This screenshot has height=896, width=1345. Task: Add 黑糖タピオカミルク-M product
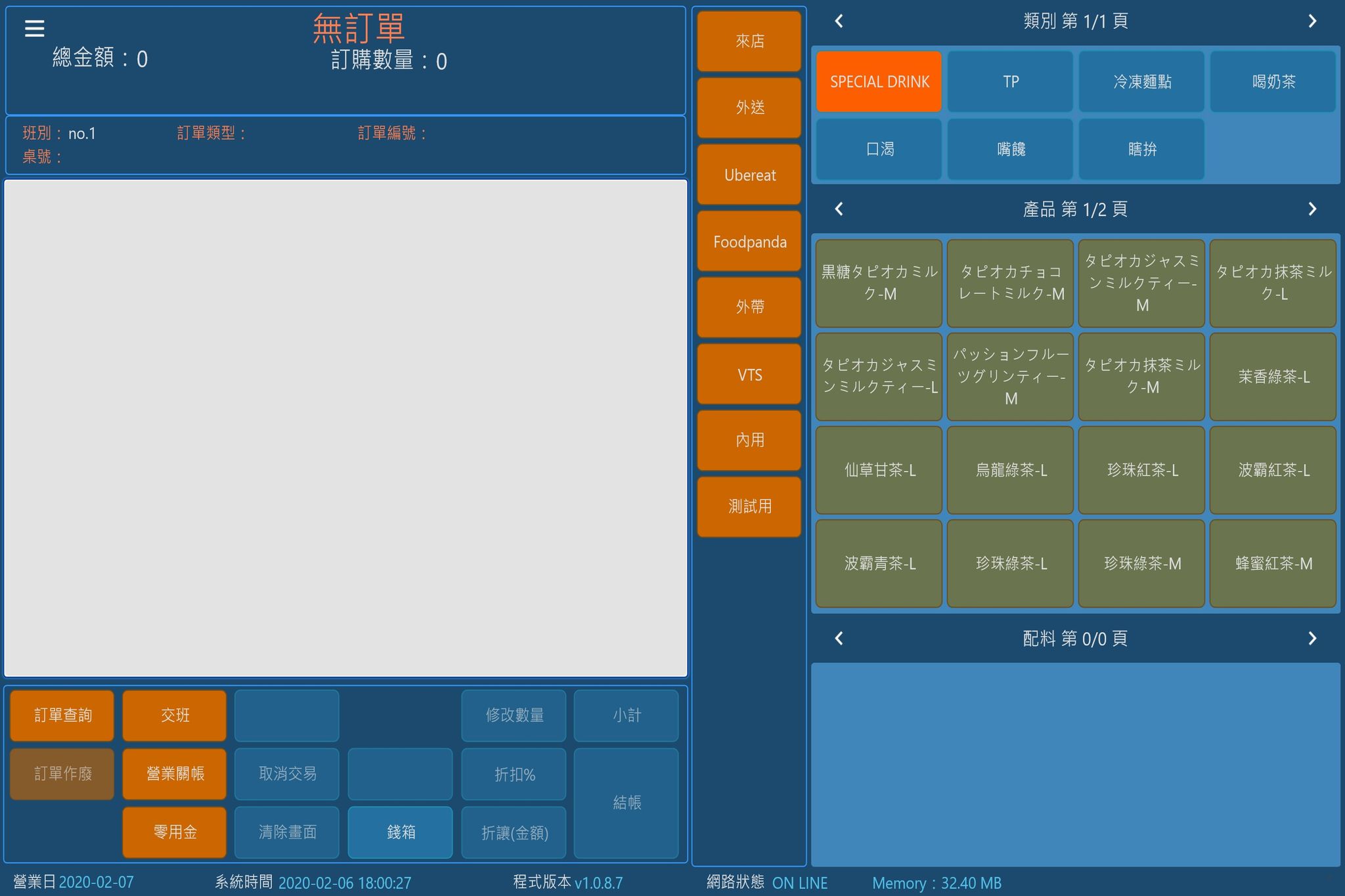point(878,283)
